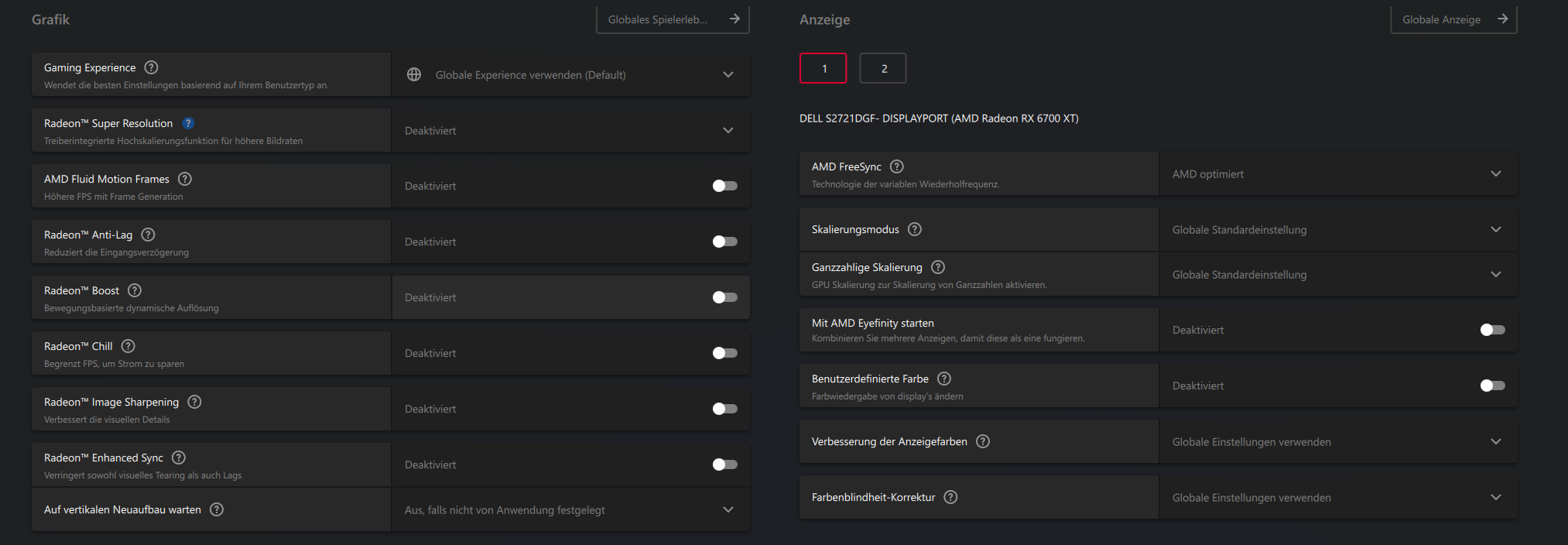Screen dimensions: 1568x545
Task: Show help for Auf vertikalen Neuaufbau warten
Action: (x=217, y=509)
